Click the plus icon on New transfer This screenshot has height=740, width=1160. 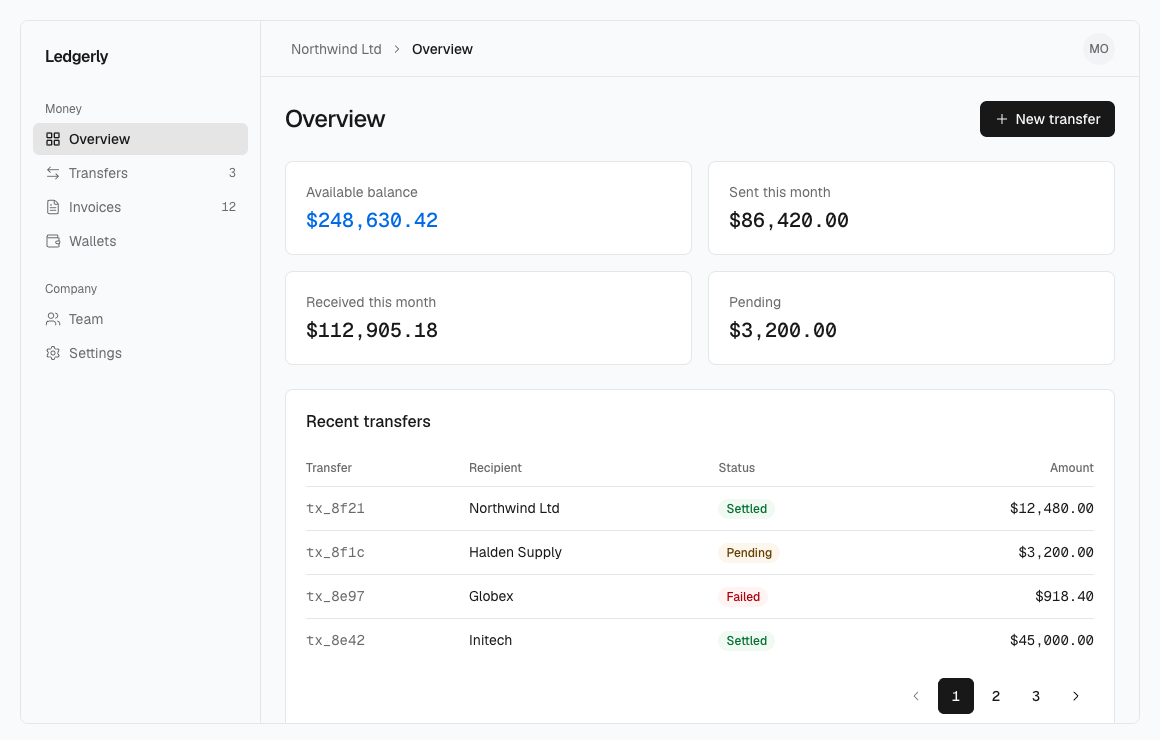pos(1002,119)
